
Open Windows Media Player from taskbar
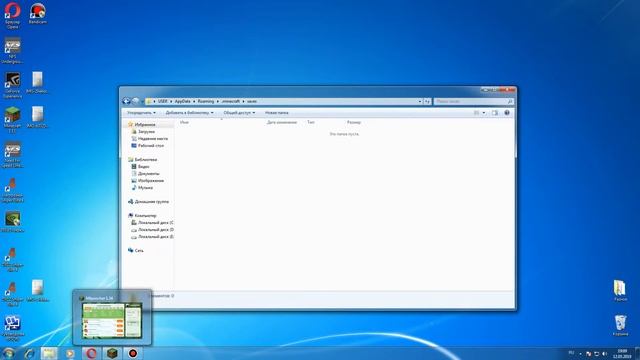[x=70, y=353]
